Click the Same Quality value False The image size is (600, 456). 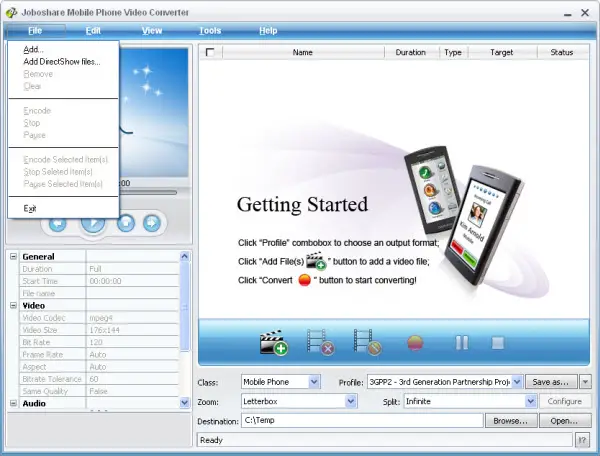[x=132, y=391]
